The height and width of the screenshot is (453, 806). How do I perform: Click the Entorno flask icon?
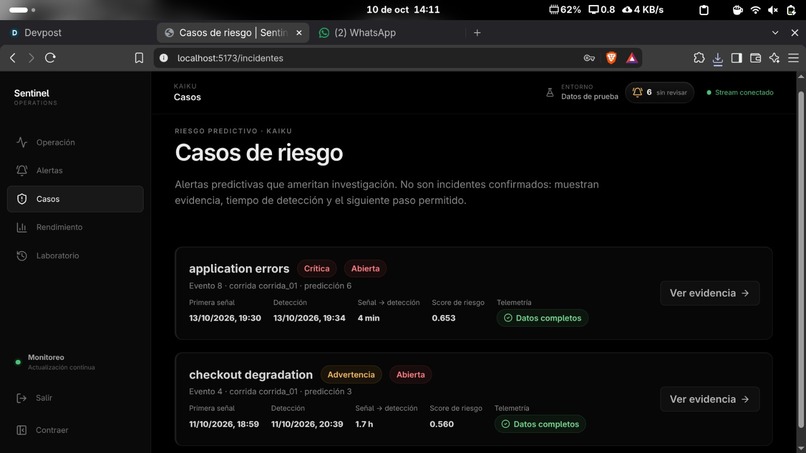click(549, 93)
